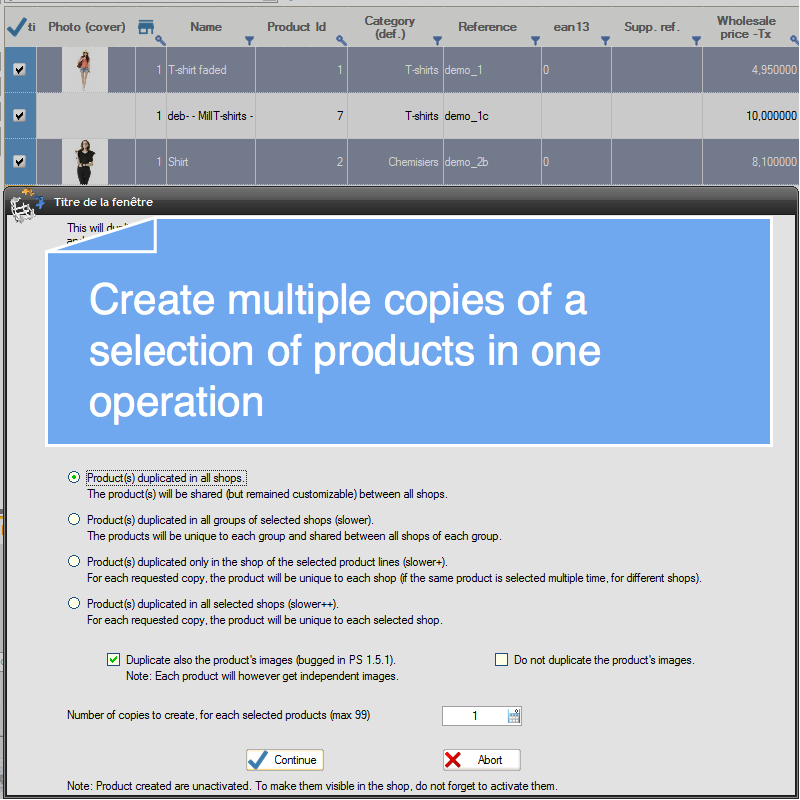This screenshot has height=800, width=800.
Task: Open the ean13 column filter dropdown
Action: pyautogui.click(x=605, y=41)
